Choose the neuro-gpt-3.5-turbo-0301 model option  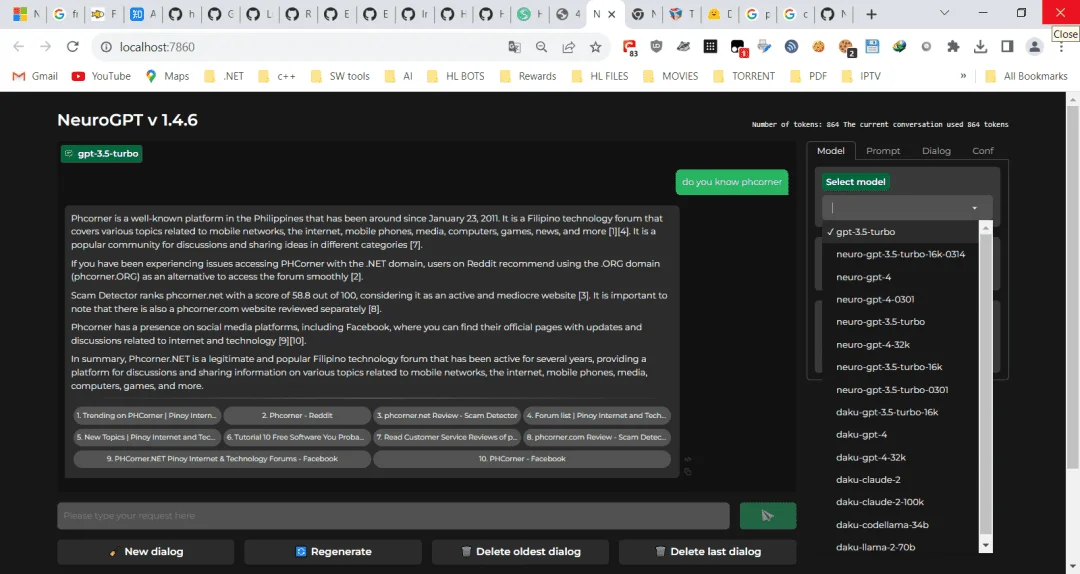900,389
